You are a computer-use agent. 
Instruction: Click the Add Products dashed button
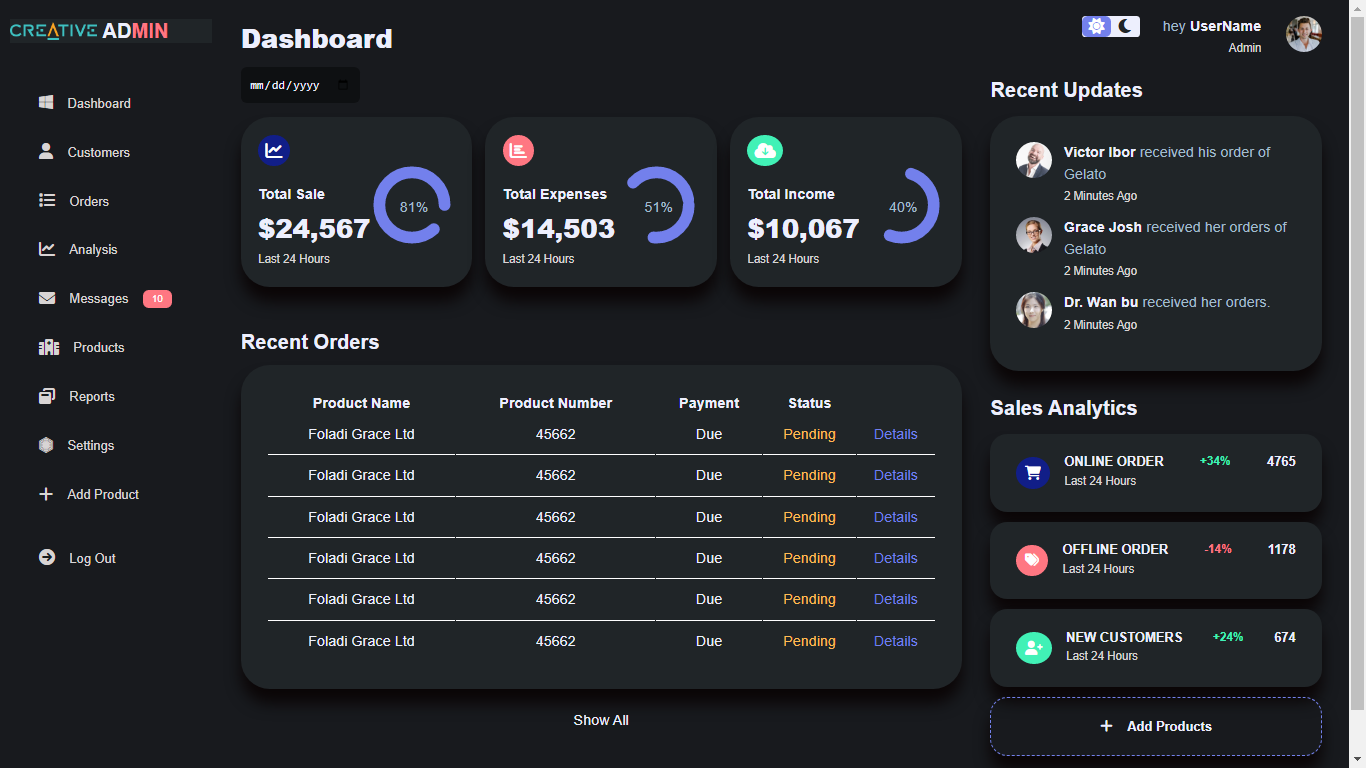(1155, 726)
